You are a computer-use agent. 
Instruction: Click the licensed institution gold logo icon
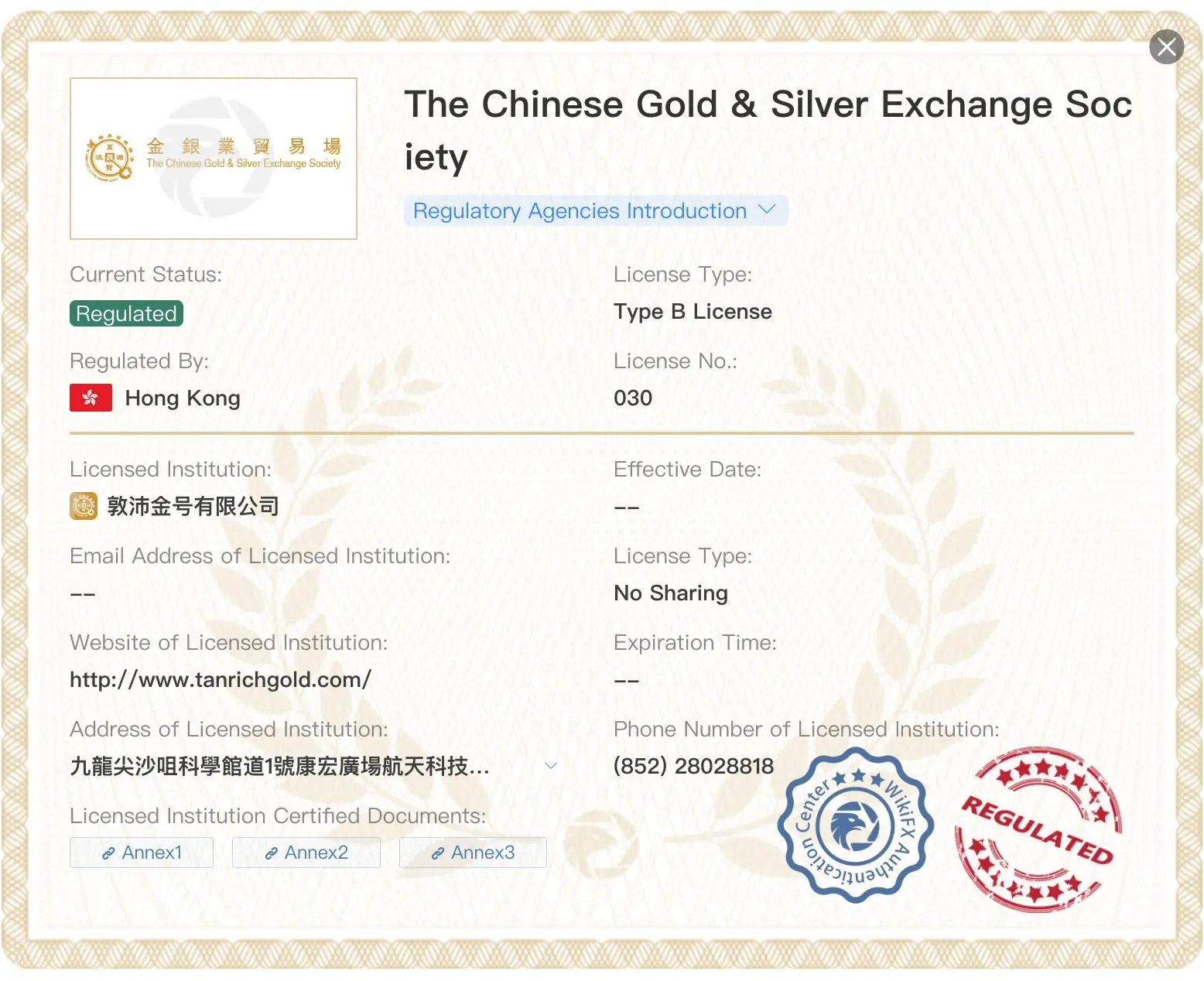(x=84, y=506)
